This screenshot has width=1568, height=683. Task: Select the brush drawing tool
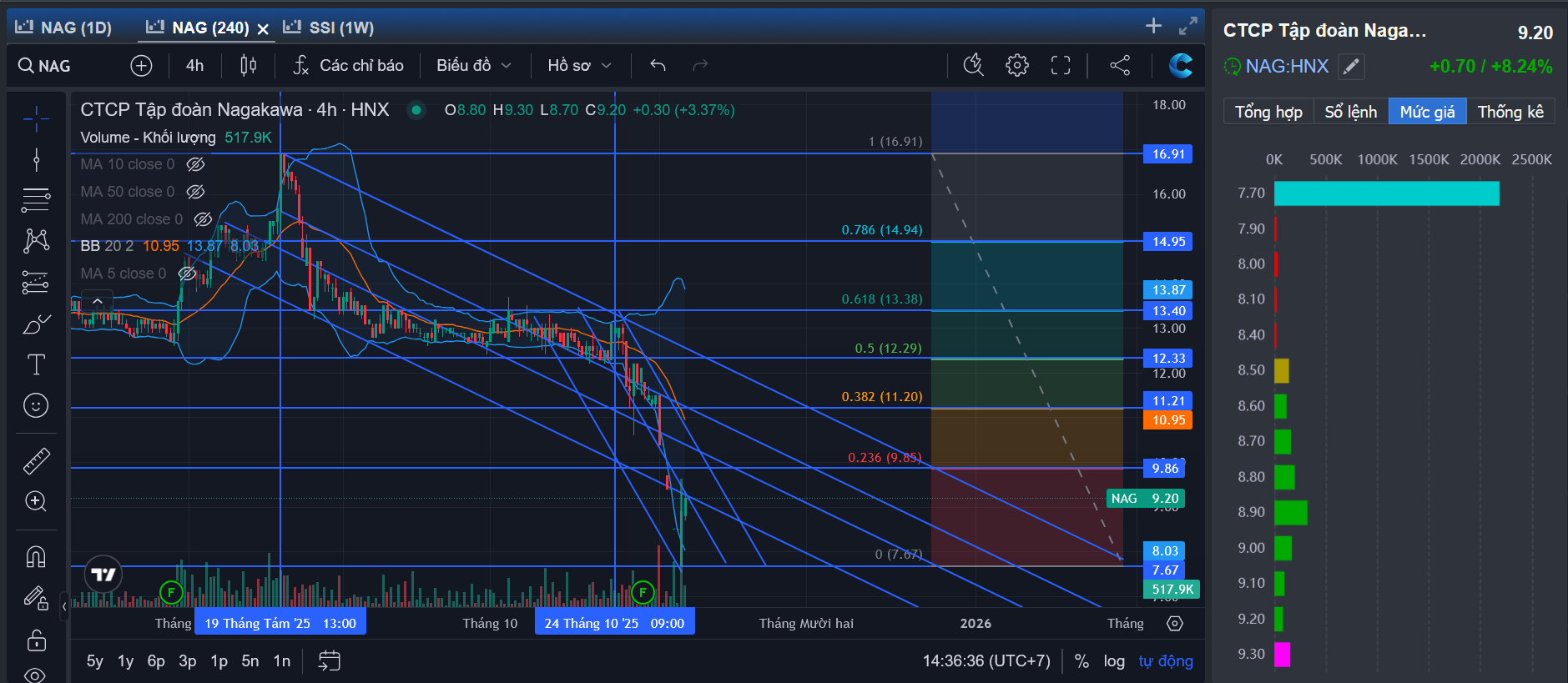36,324
